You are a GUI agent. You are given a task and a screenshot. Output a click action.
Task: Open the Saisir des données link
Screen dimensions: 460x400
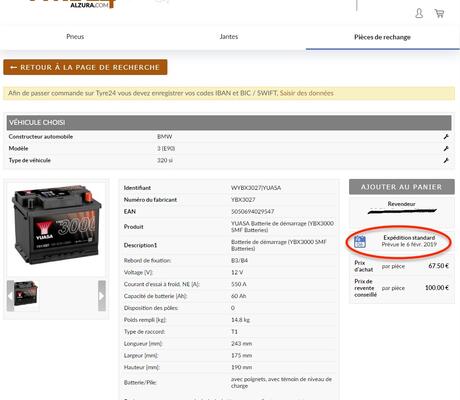(307, 93)
